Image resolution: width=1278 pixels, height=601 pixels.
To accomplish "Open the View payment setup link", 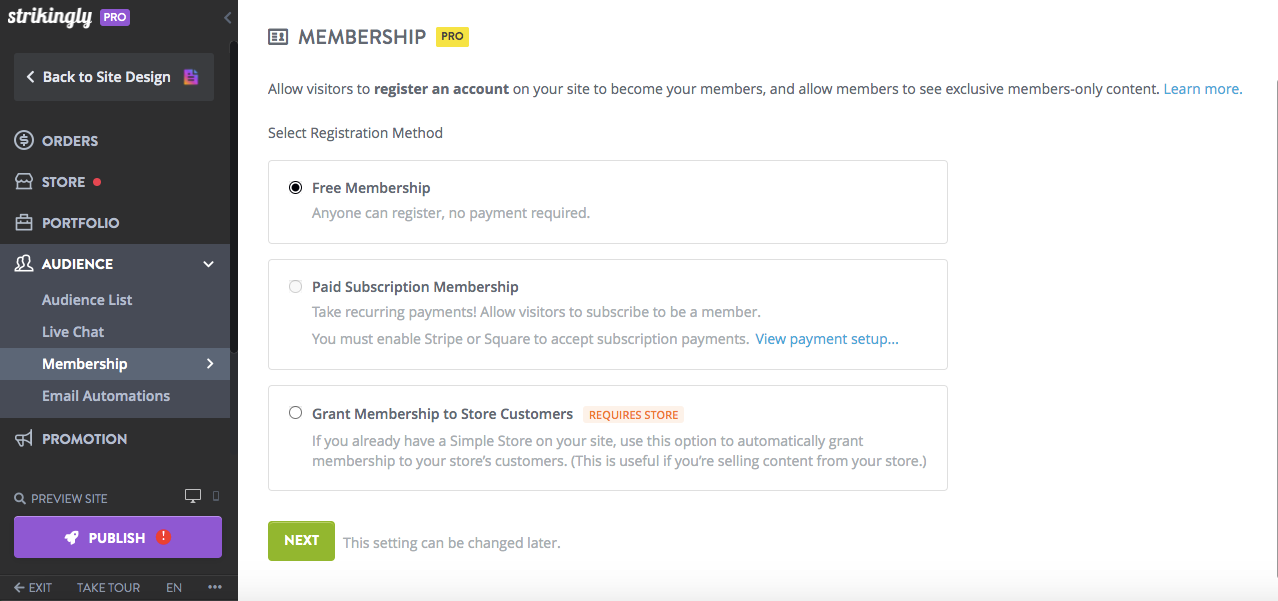I will pyautogui.click(x=826, y=338).
